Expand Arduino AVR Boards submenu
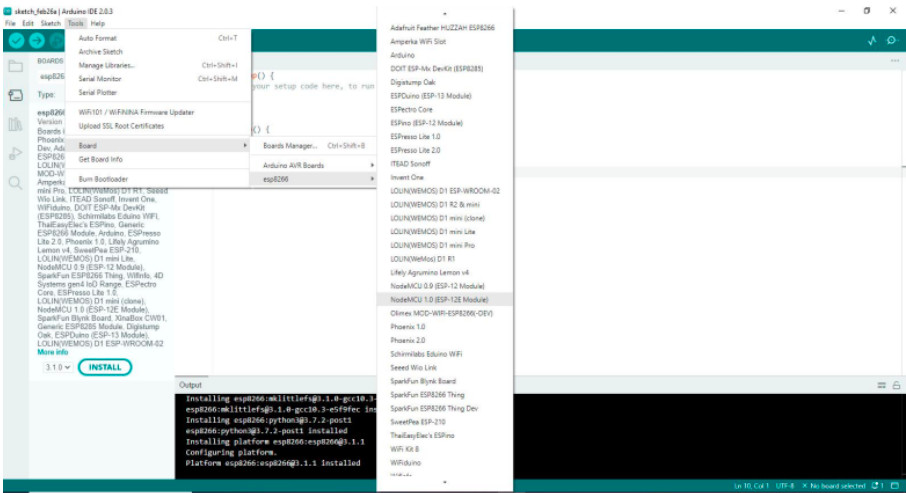Screen dimensions: 906x493 point(313,166)
